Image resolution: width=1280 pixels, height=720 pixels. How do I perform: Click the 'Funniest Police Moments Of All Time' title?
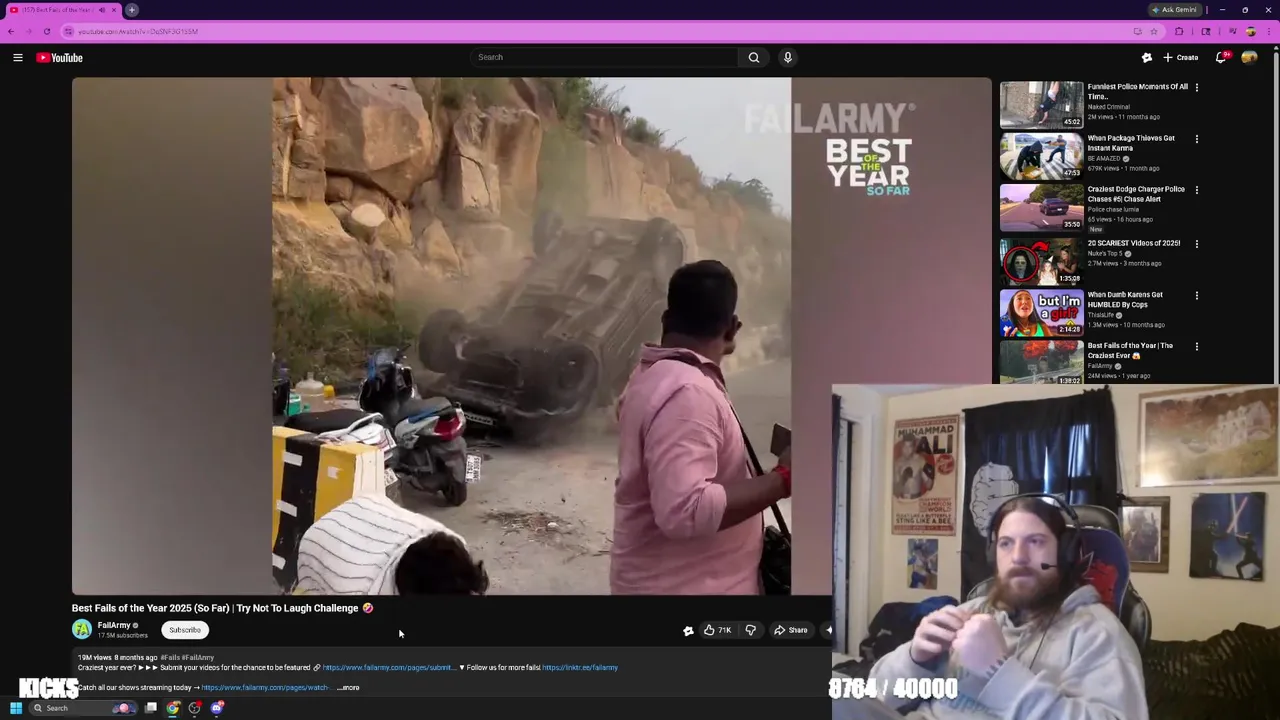point(1137,91)
